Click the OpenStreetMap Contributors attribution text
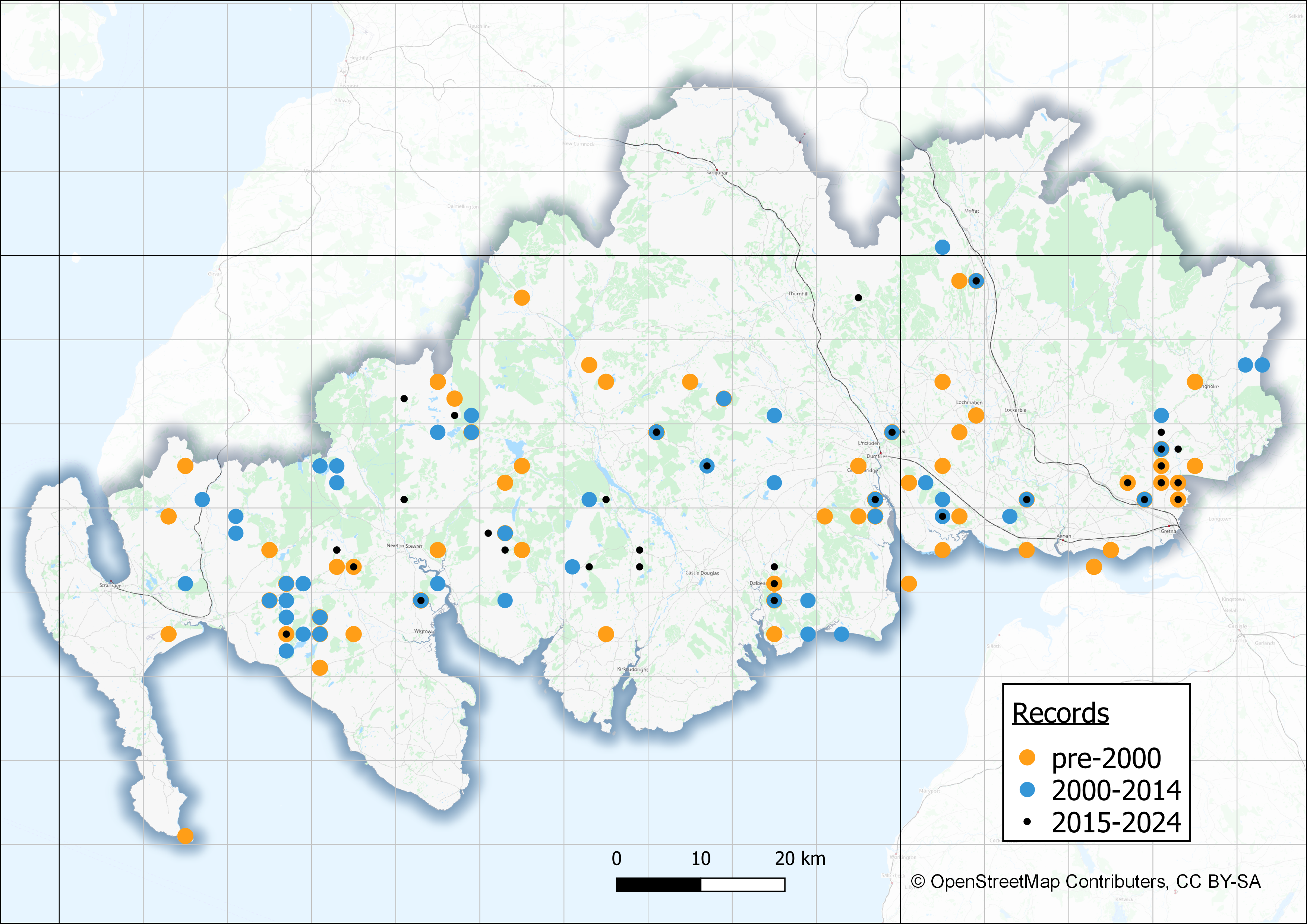This screenshot has width=1307, height=924. pyautogui.click(x=1086, y=881)
